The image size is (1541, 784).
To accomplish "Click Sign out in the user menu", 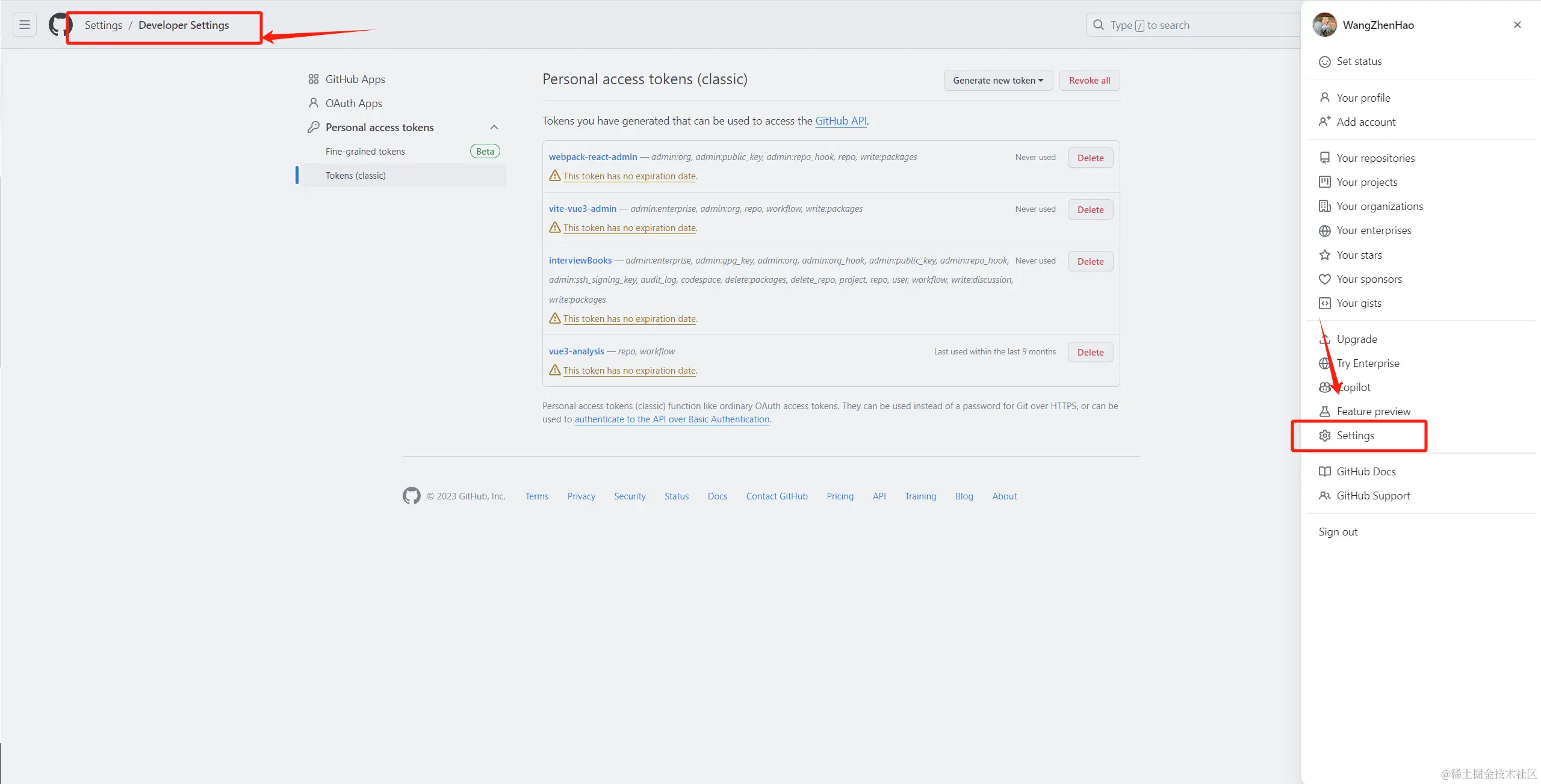I will 1338,532.
